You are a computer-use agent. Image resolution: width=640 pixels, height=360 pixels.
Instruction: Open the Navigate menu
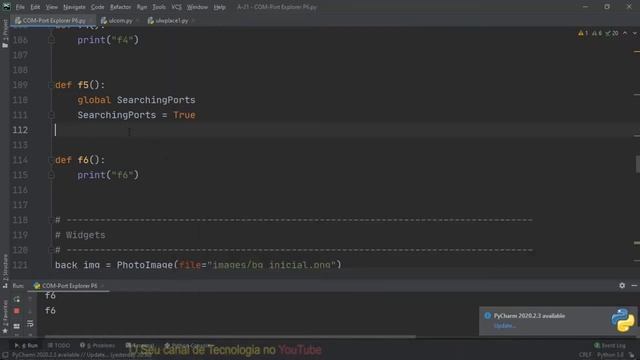coord(74,7)
